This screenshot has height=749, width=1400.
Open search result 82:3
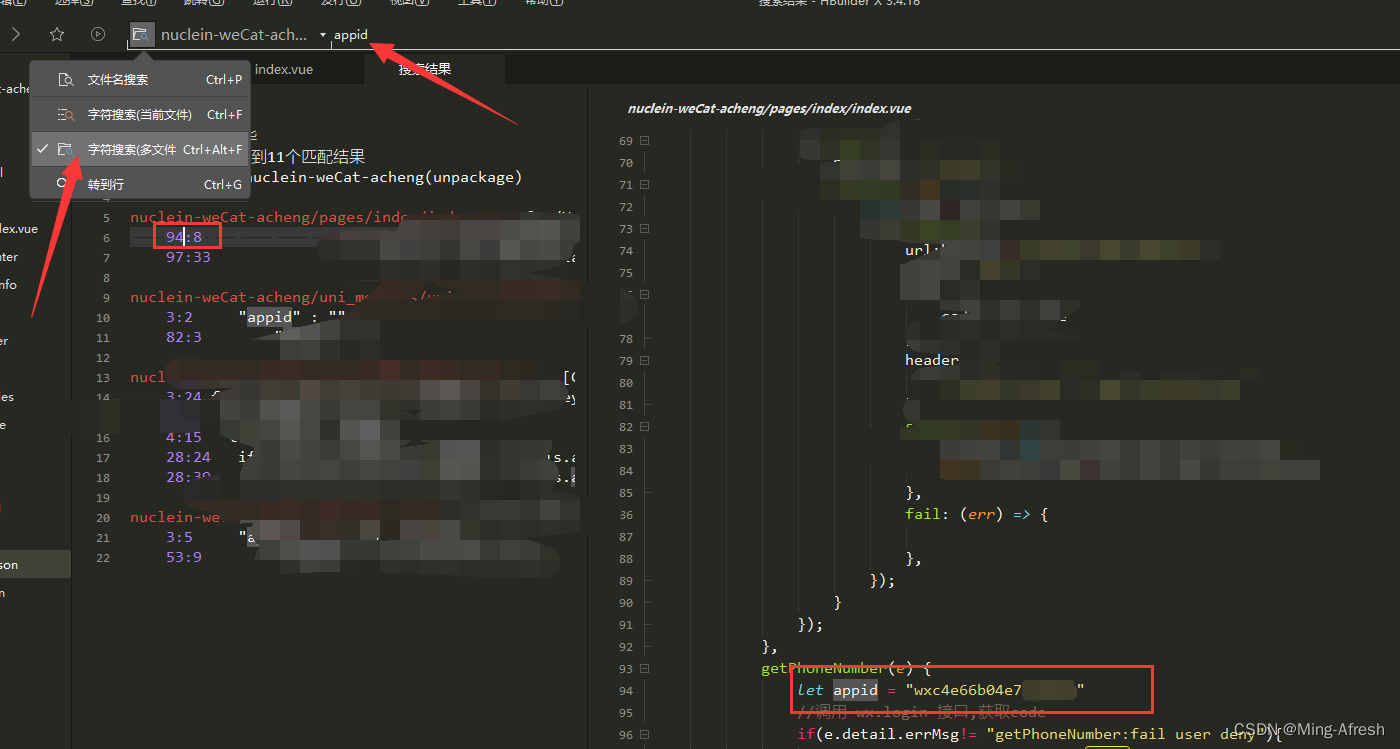184,337
